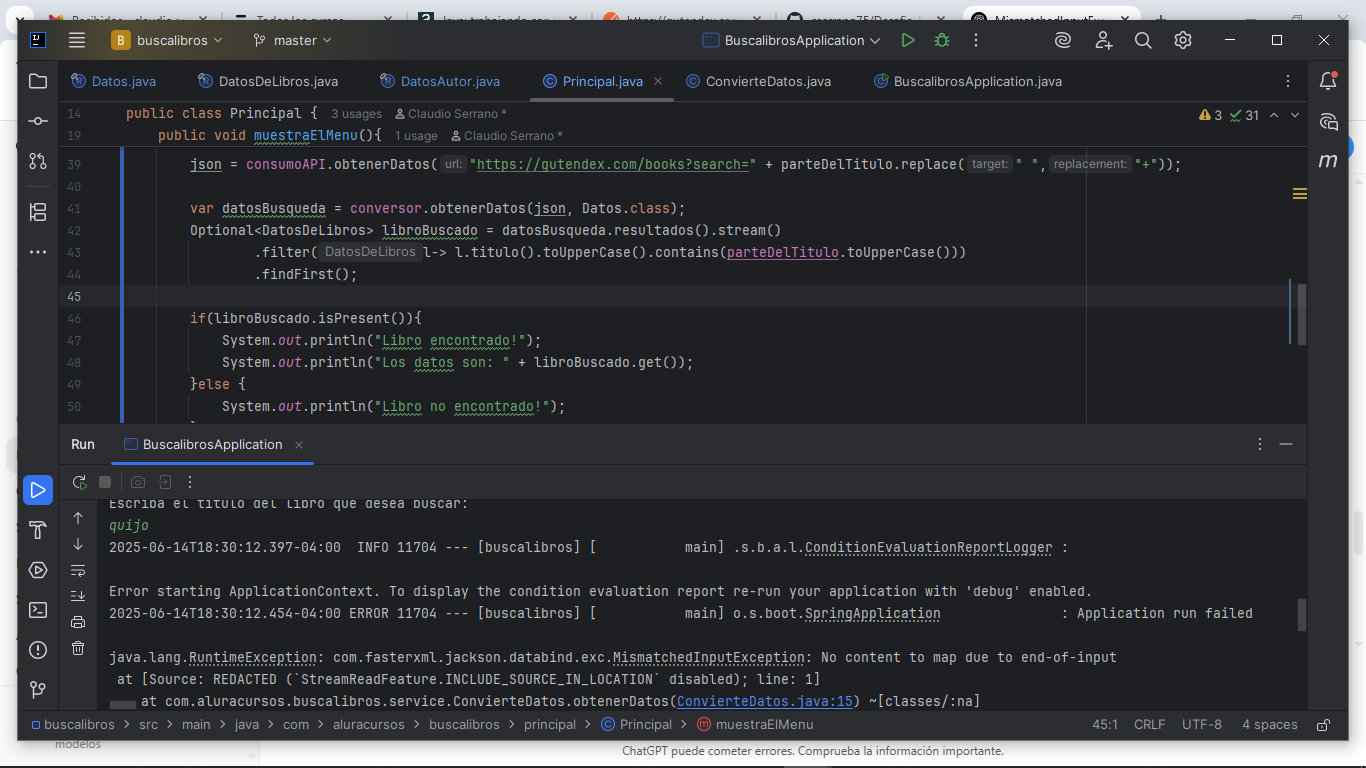
Task: Click the MismatchedInputException link
Action: (x=709, y=658)
